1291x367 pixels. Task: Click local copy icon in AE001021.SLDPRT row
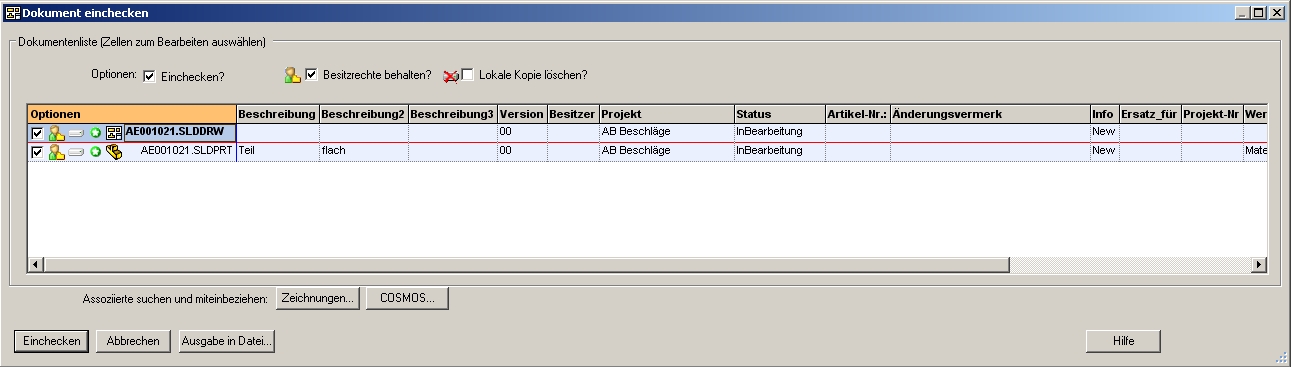[x=76, y=152]
